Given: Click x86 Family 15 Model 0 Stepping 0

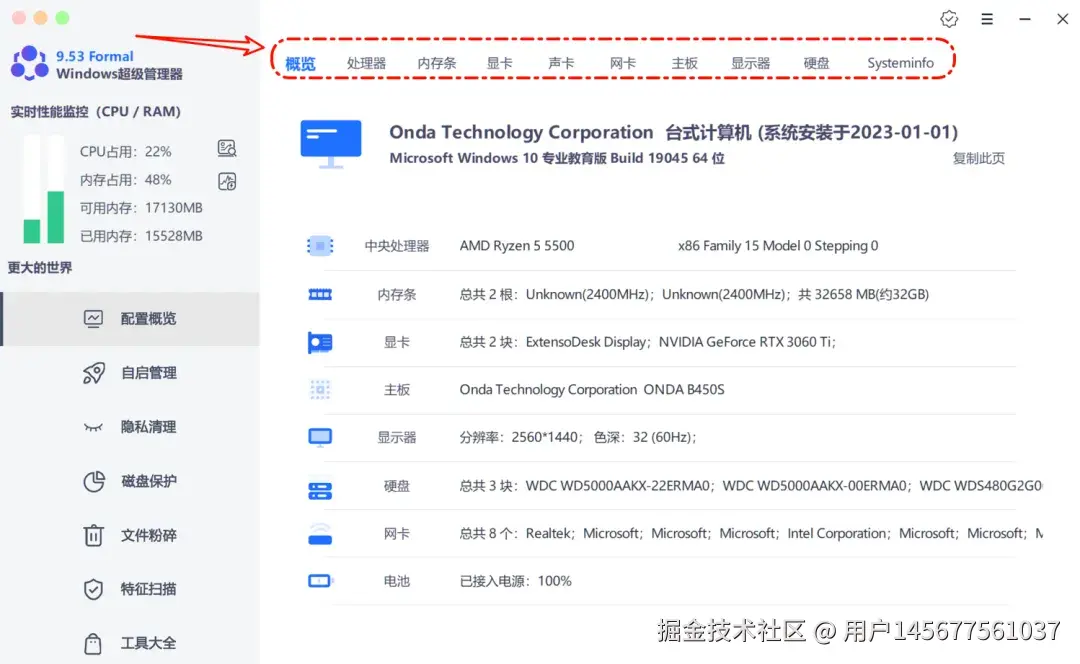Looking at the screenshot, I should [x=778, y=246].
